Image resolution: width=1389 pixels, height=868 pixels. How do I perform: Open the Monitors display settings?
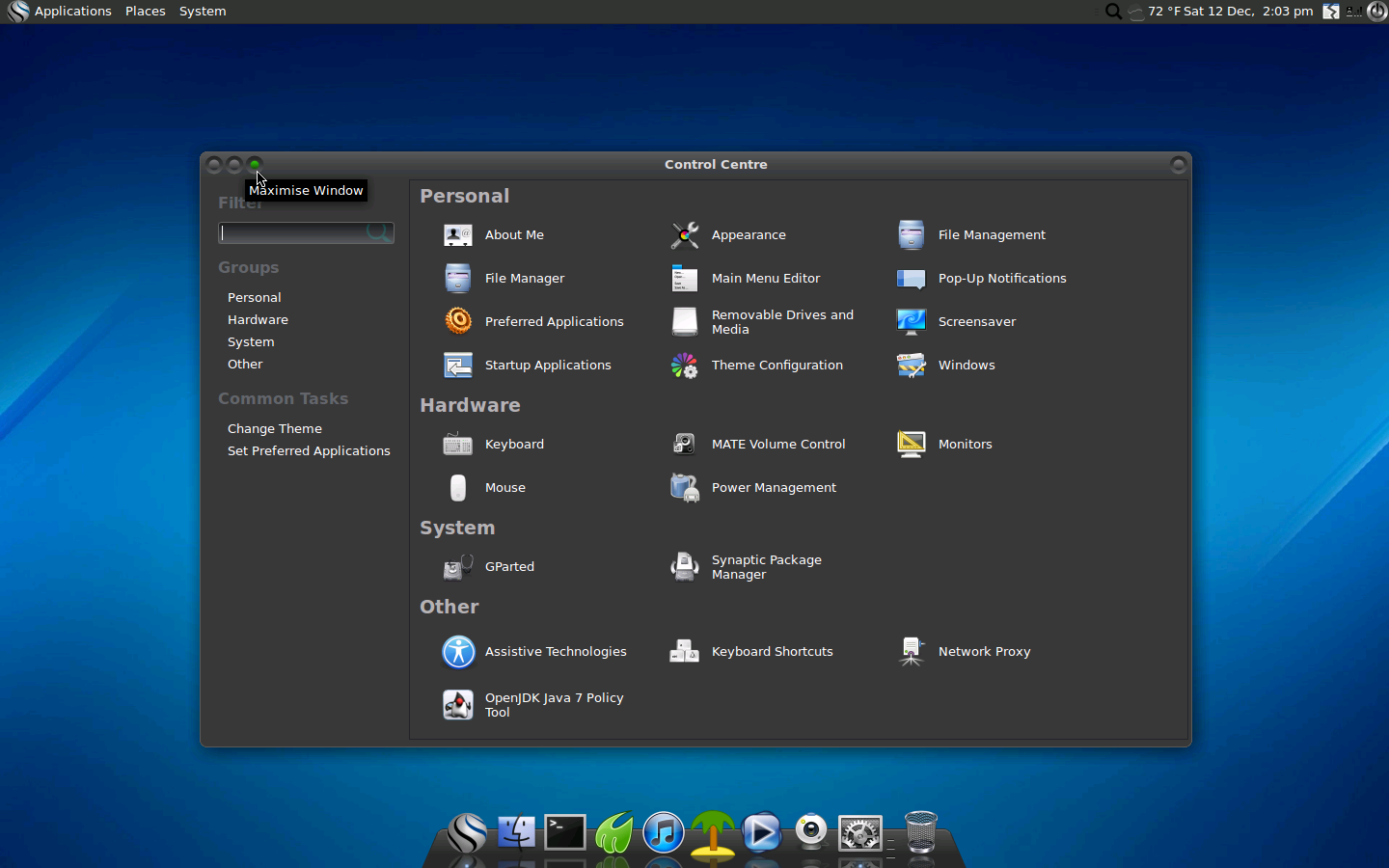(x=911, y=445)
